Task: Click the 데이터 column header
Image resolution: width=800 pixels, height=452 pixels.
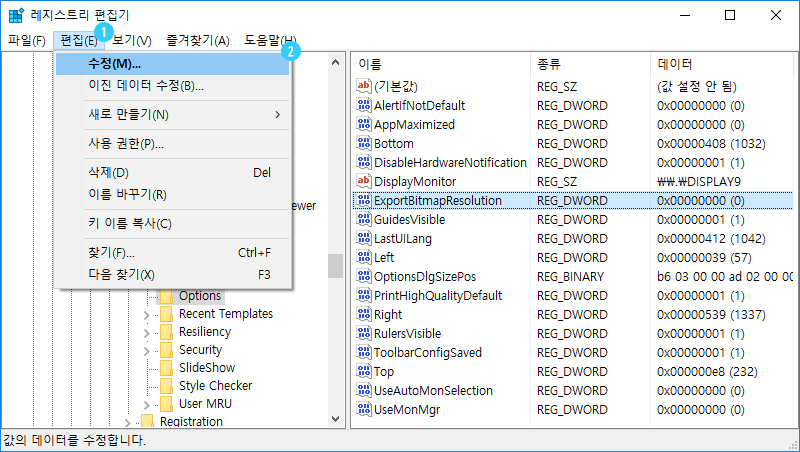Action: [x=720, y=63]
